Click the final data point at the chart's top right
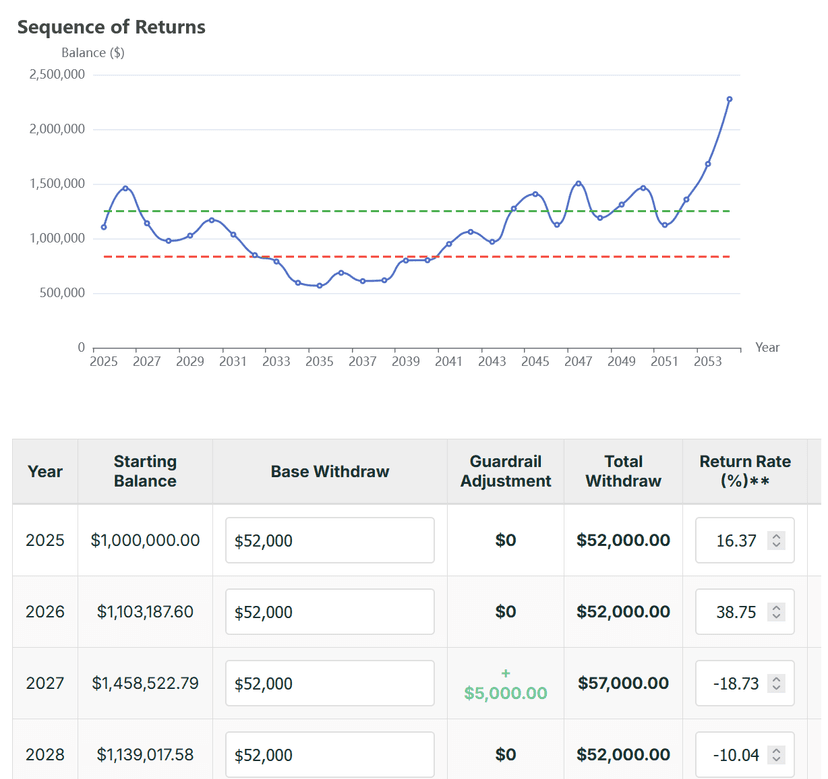The height and width of the screenshot is (779, 828). click(729, 99)
